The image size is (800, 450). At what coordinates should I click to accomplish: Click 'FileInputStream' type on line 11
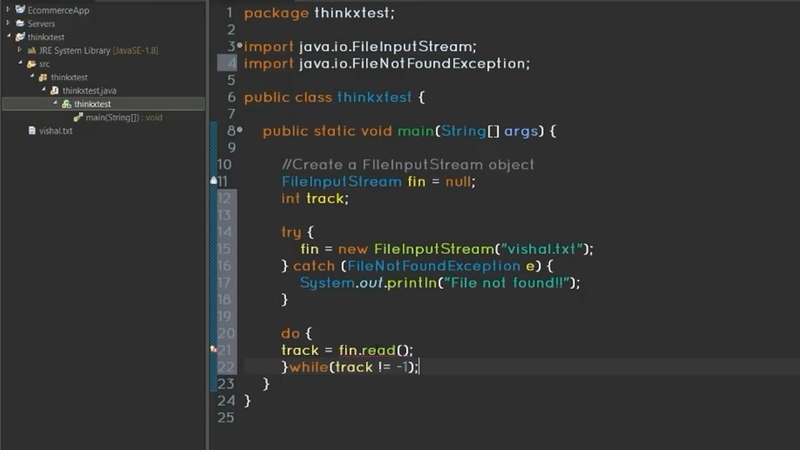[x=341, y=182]
